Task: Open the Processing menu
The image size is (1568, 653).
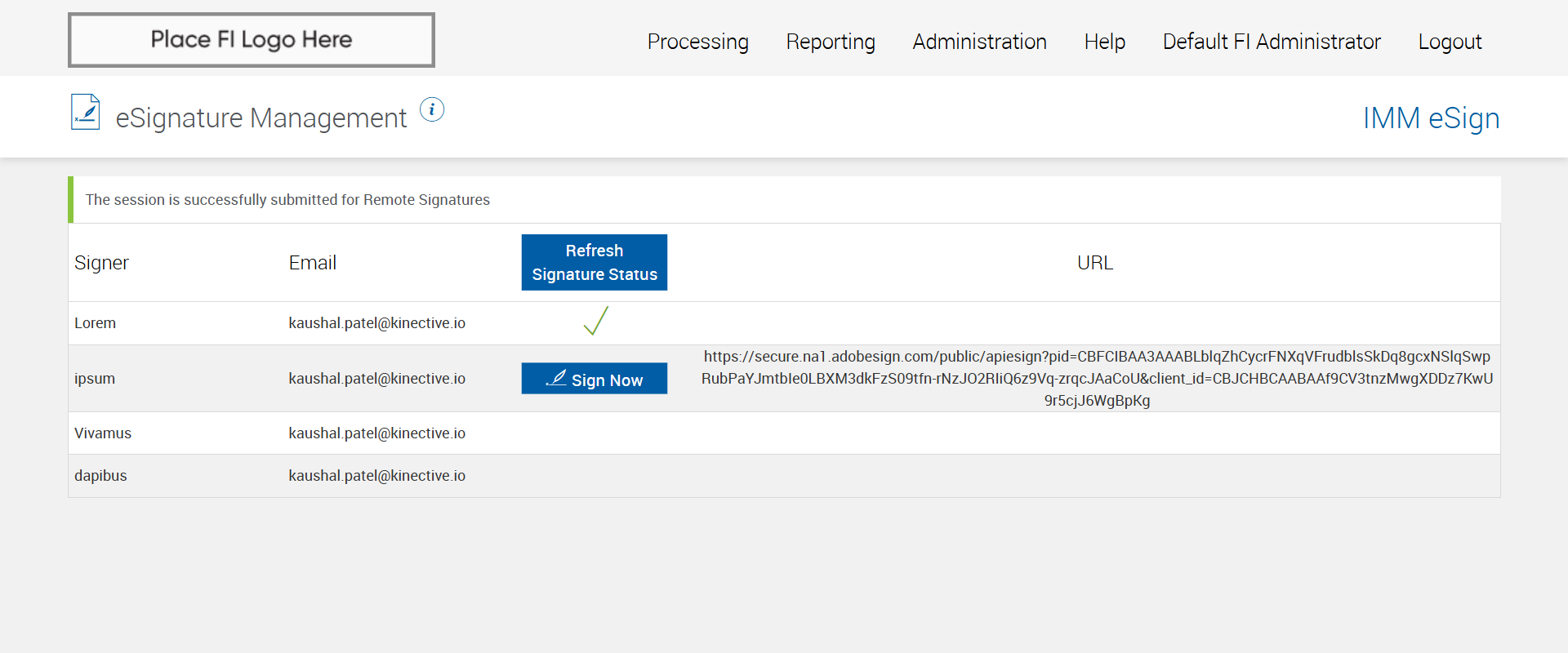Action: coord(697,42)
